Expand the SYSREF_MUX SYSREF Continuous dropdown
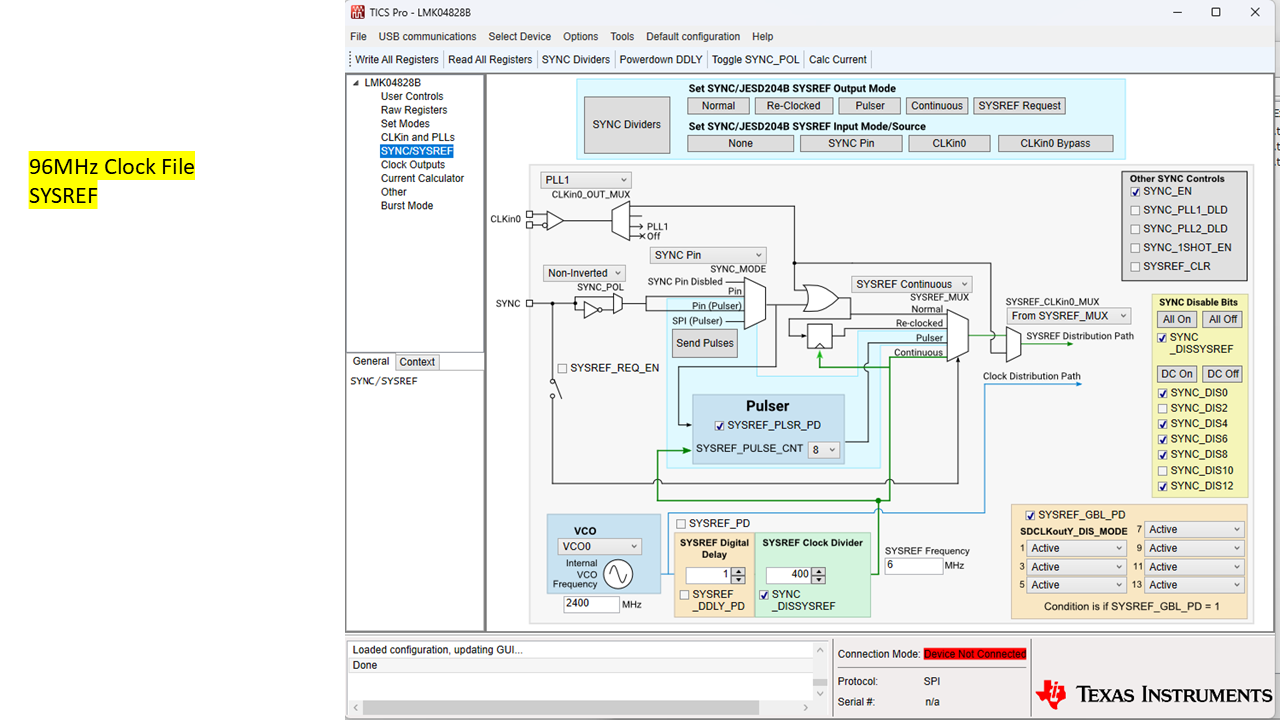This screenshot has height=720, width=1280. point(912,284)
